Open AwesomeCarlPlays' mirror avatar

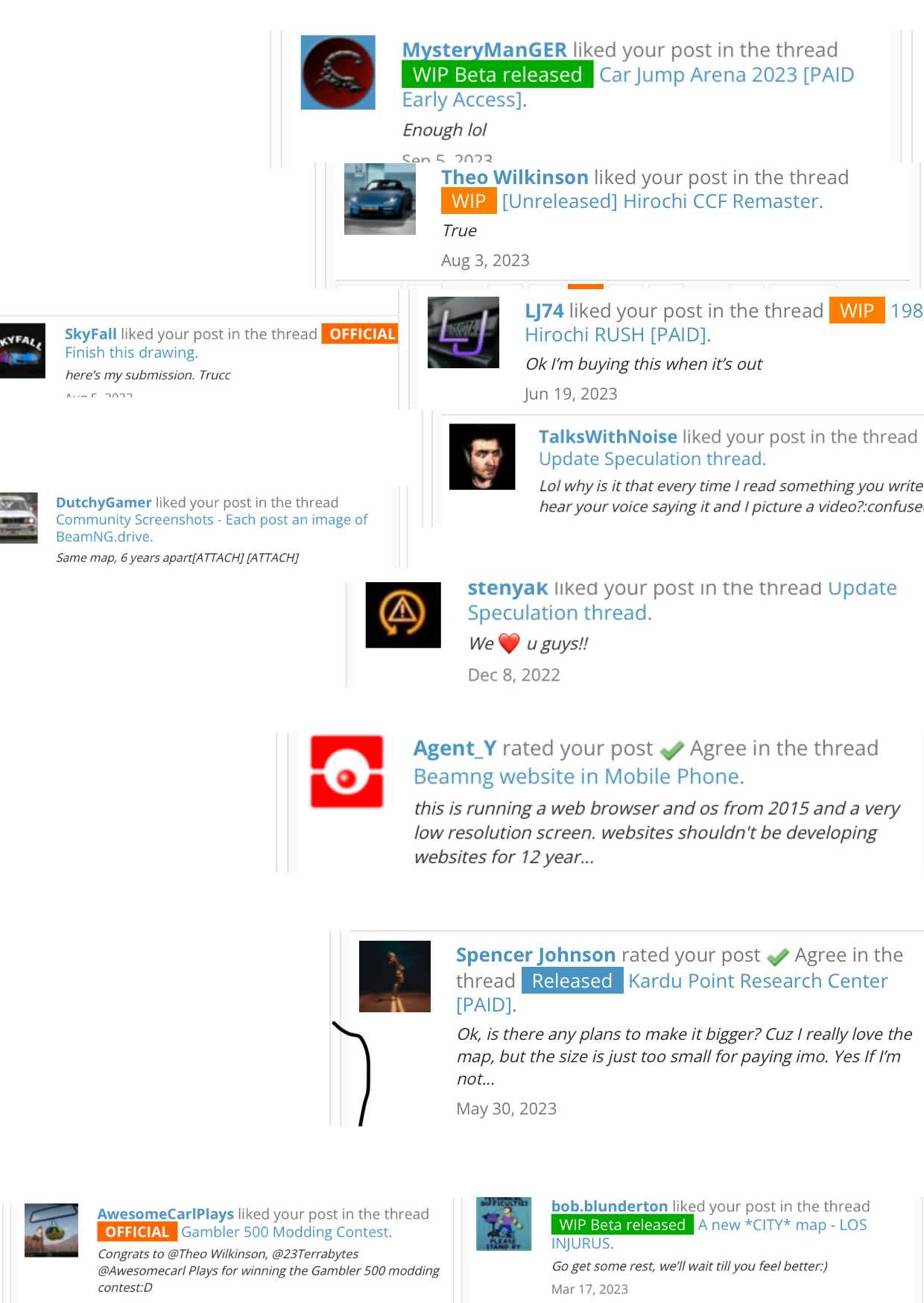51,1230
